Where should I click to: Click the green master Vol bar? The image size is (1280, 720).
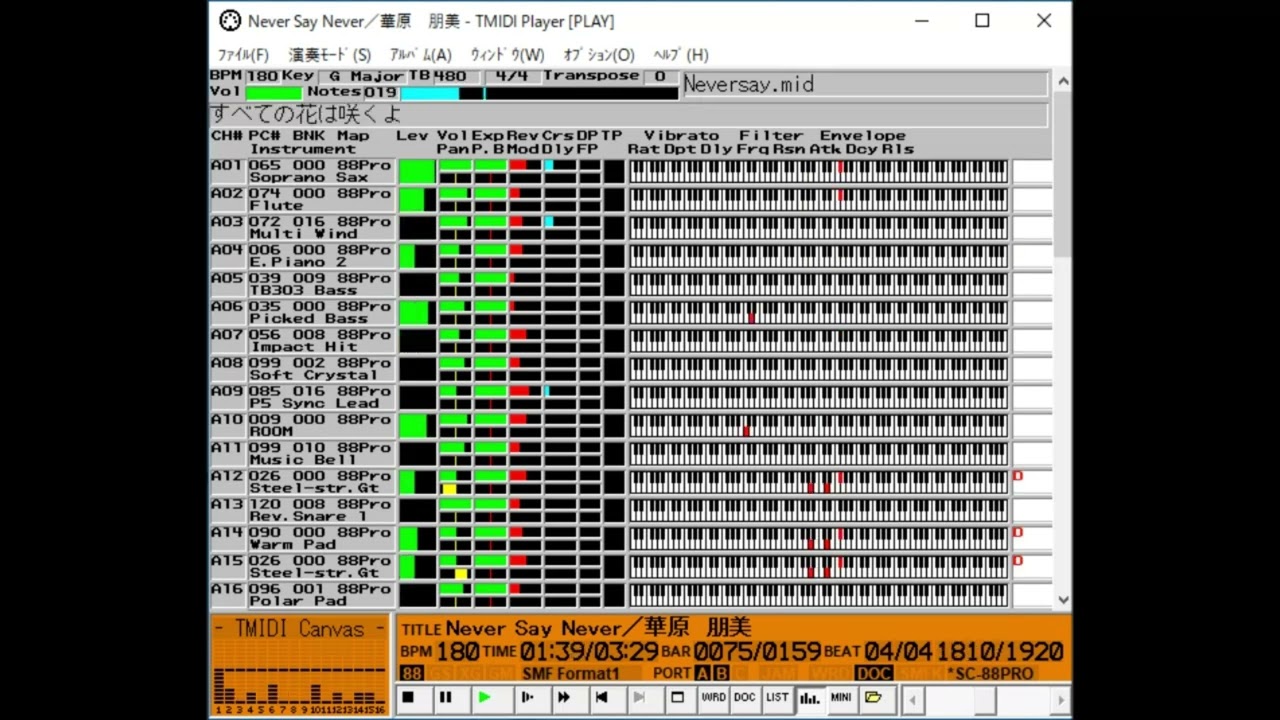point(273,93)
